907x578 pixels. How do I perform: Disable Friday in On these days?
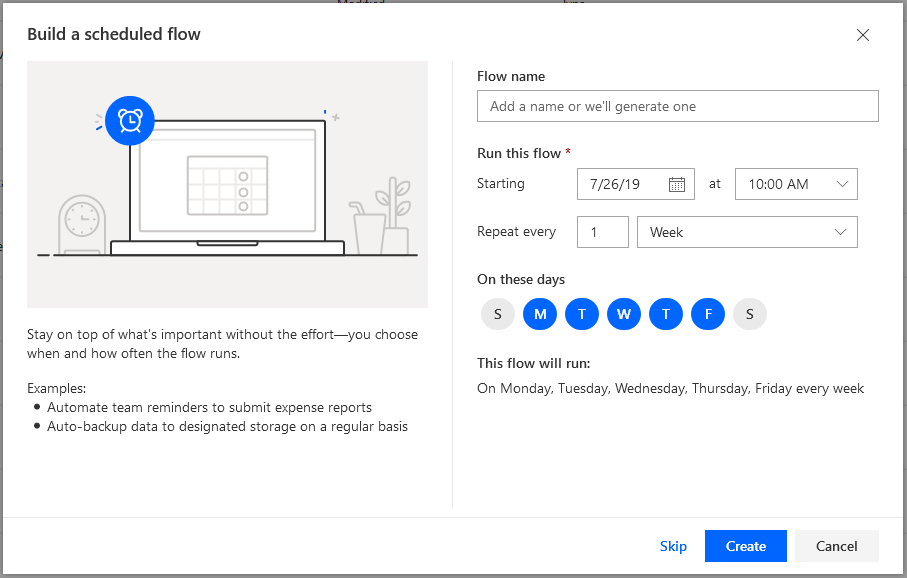(x=708, y=314)
